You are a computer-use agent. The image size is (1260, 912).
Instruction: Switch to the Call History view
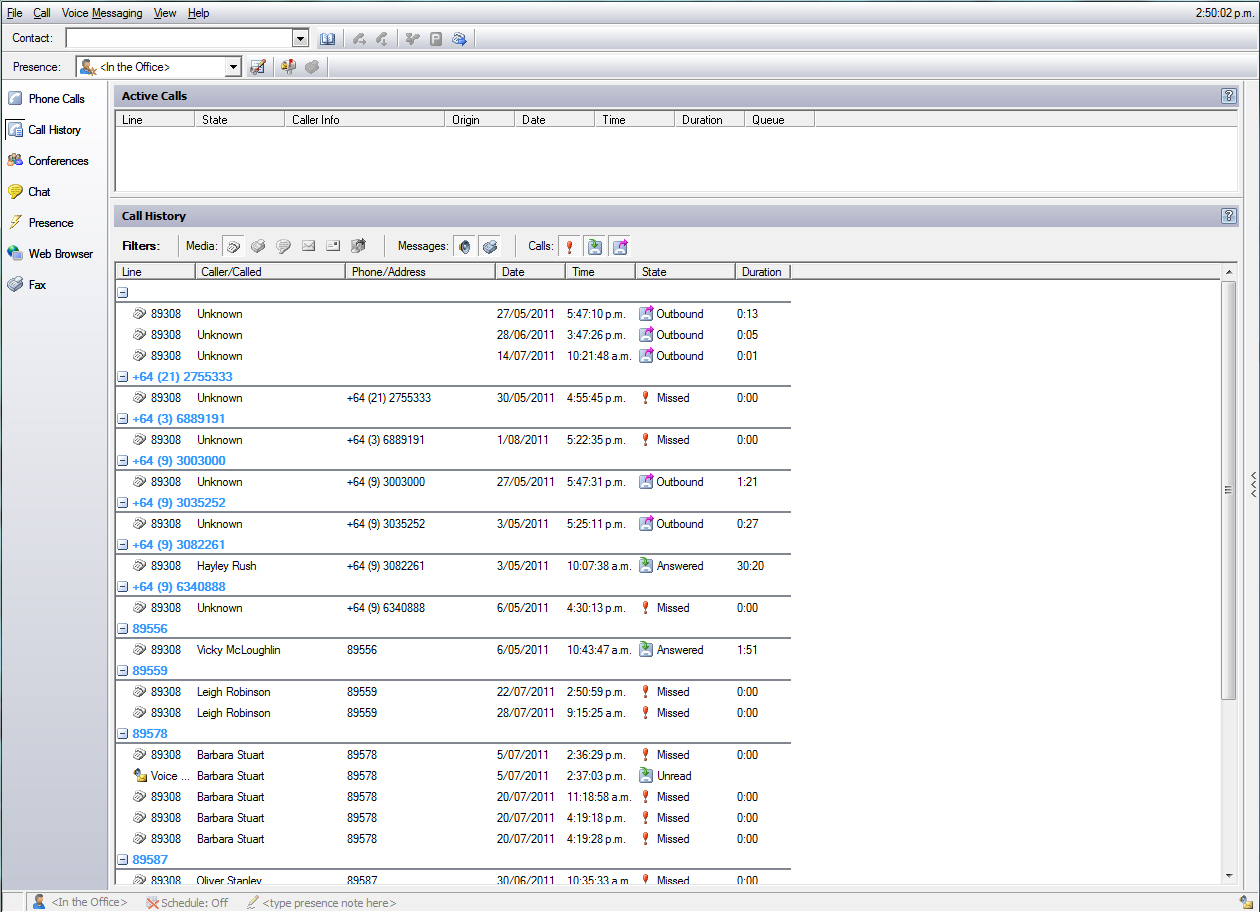pyautogui.click(x=45, y=129)
